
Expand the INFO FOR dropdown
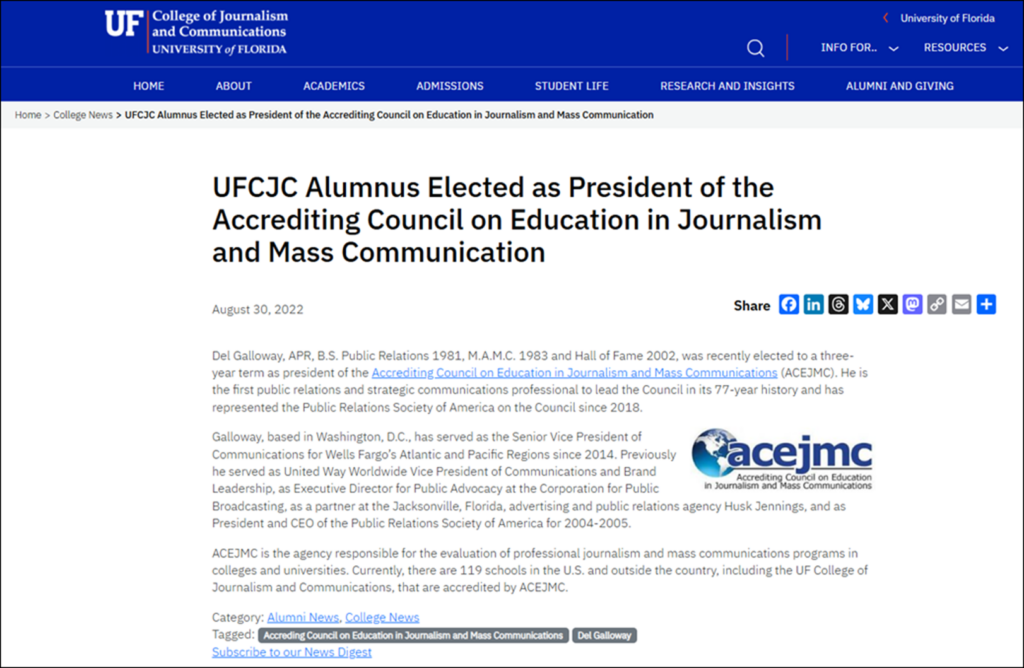859,48
